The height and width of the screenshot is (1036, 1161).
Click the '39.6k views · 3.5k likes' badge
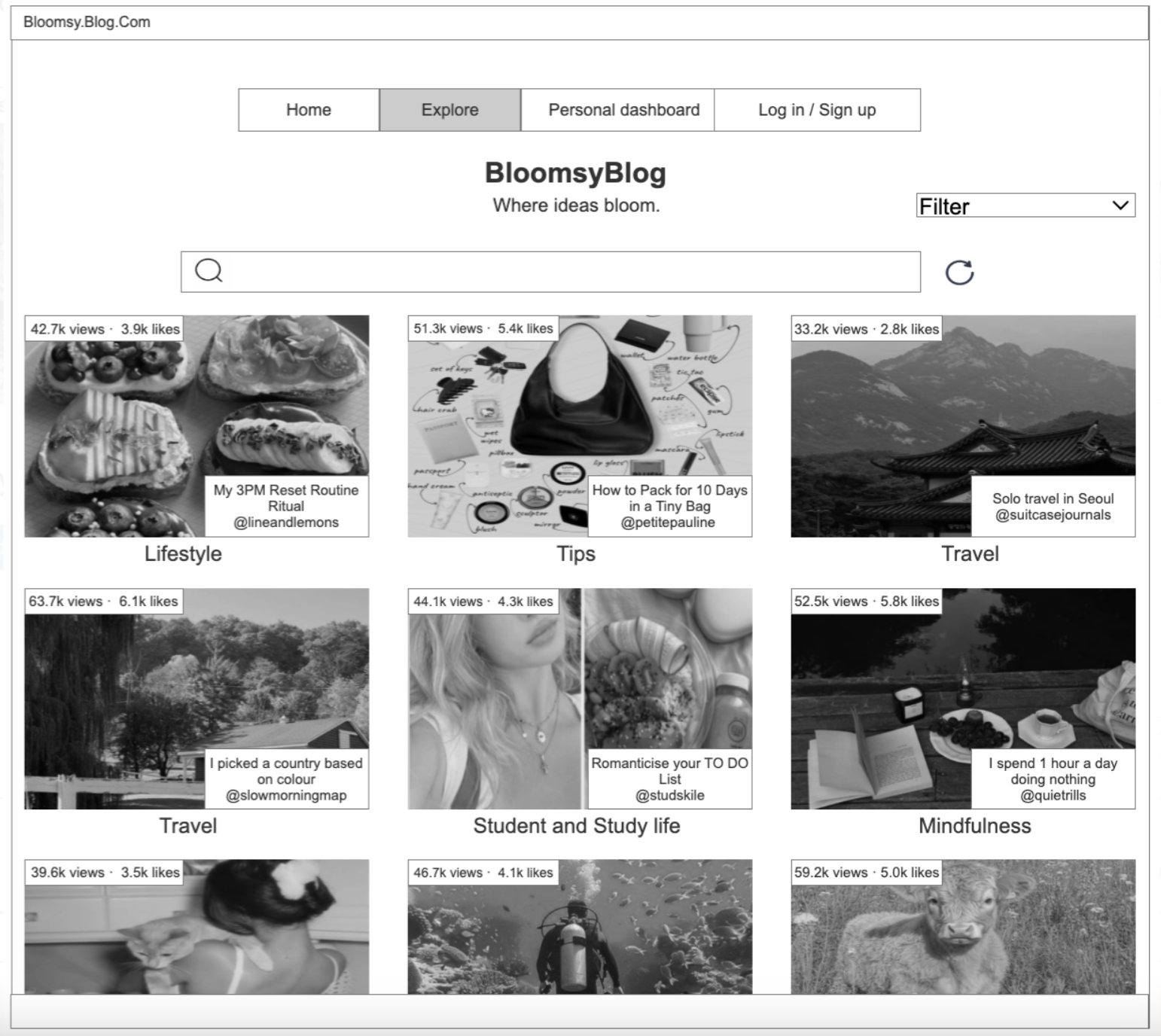click(x=105, y=873)
